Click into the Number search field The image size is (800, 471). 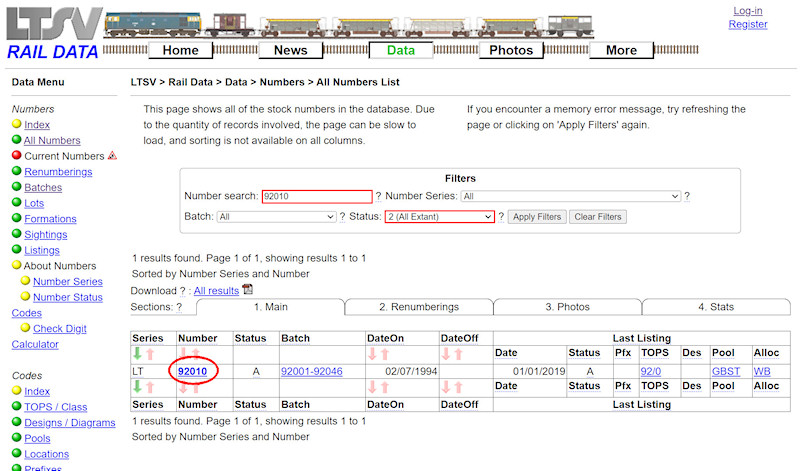pos(316,197)
